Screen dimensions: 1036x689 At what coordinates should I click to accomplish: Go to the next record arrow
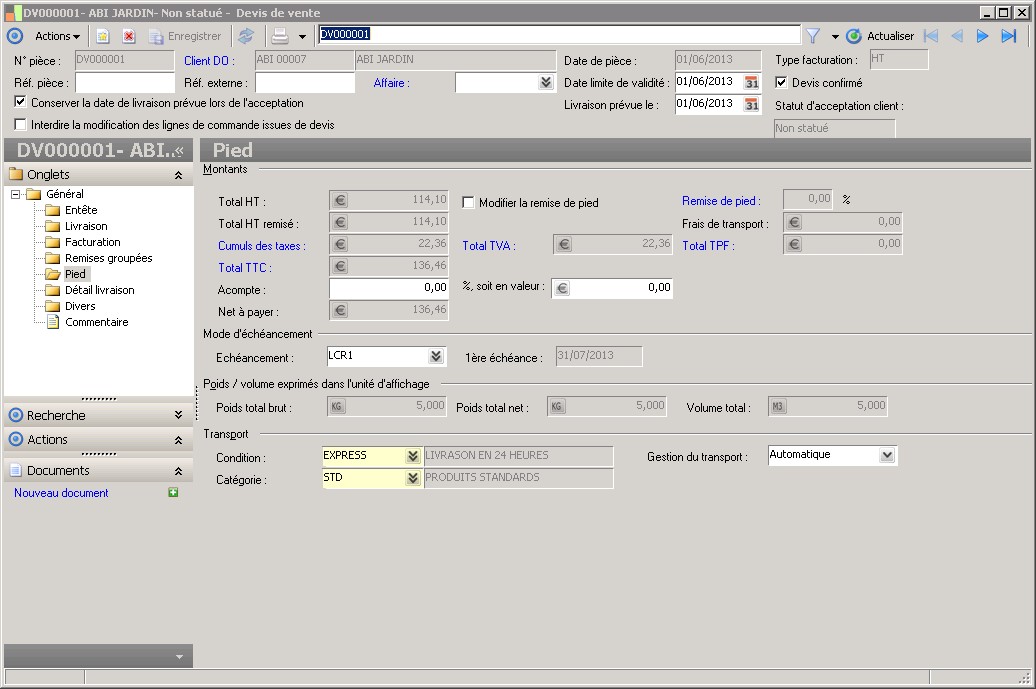(x=982, y=36)
